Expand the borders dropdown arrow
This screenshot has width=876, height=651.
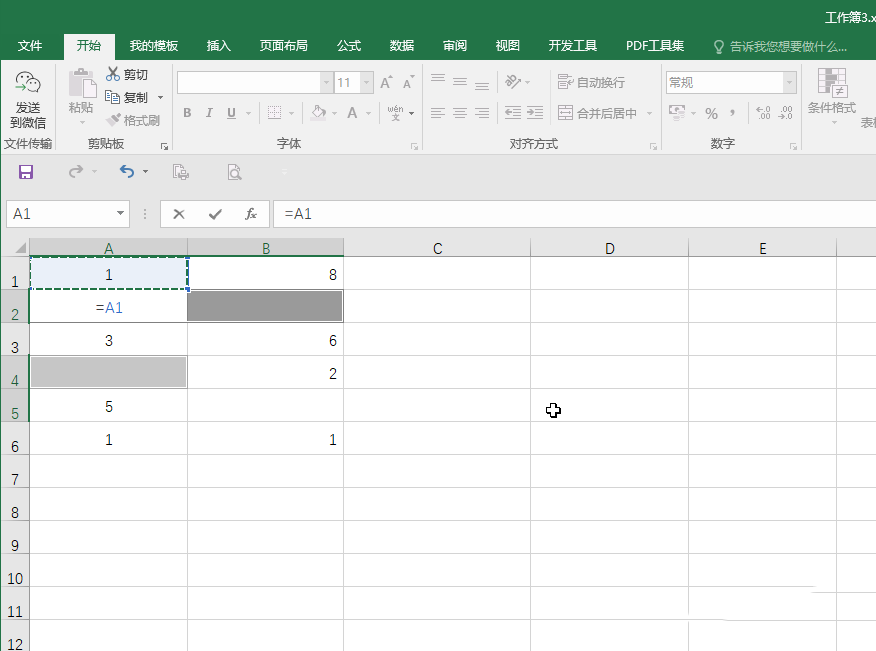291,113
